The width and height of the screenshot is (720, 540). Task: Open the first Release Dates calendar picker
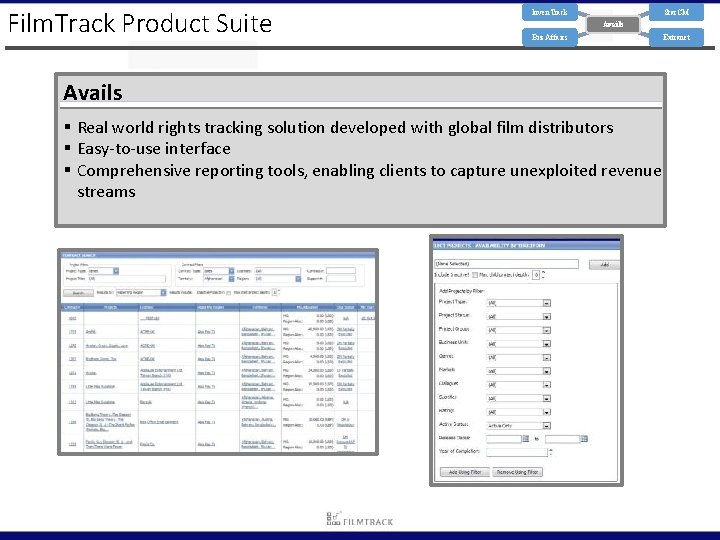coord(526,439)
